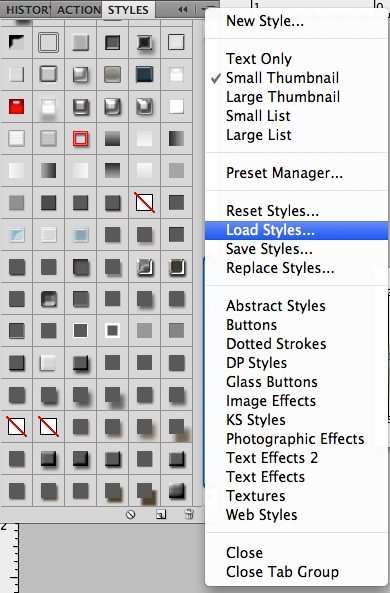
Task: Open Preset Manager from the menu
Action: tap(284, 173)
